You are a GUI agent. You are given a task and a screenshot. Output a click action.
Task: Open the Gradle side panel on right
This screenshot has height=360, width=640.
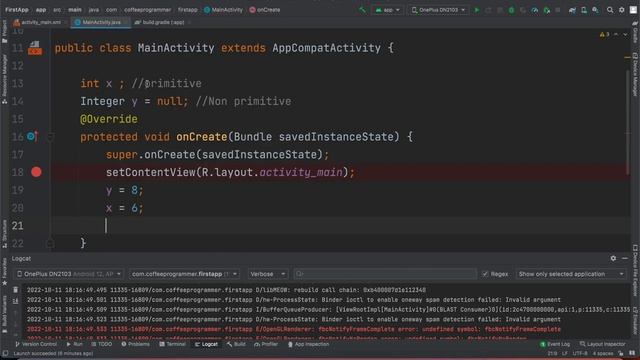pos(635,32)
